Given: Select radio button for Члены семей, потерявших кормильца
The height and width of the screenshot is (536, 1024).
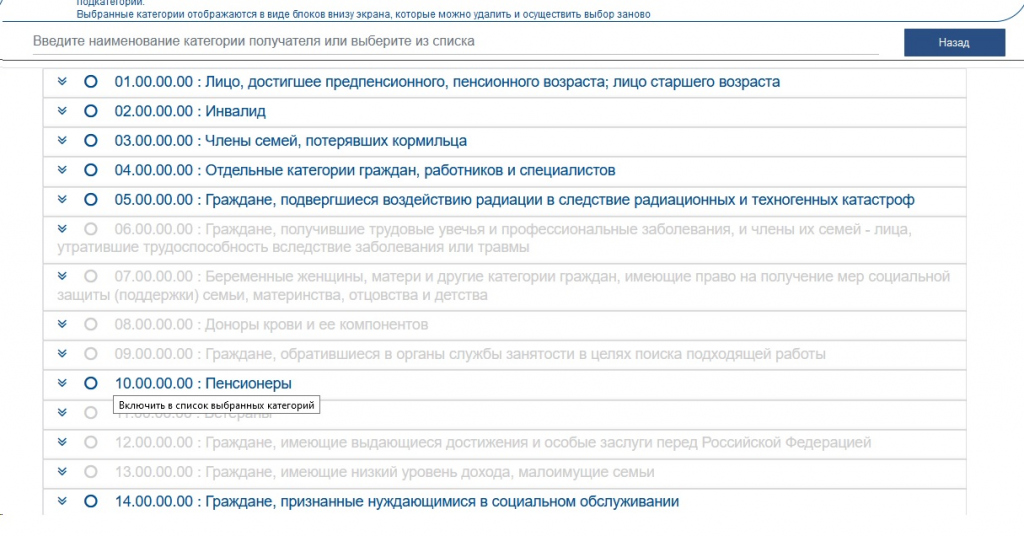Looking at the screenshot, I should 91,141.
